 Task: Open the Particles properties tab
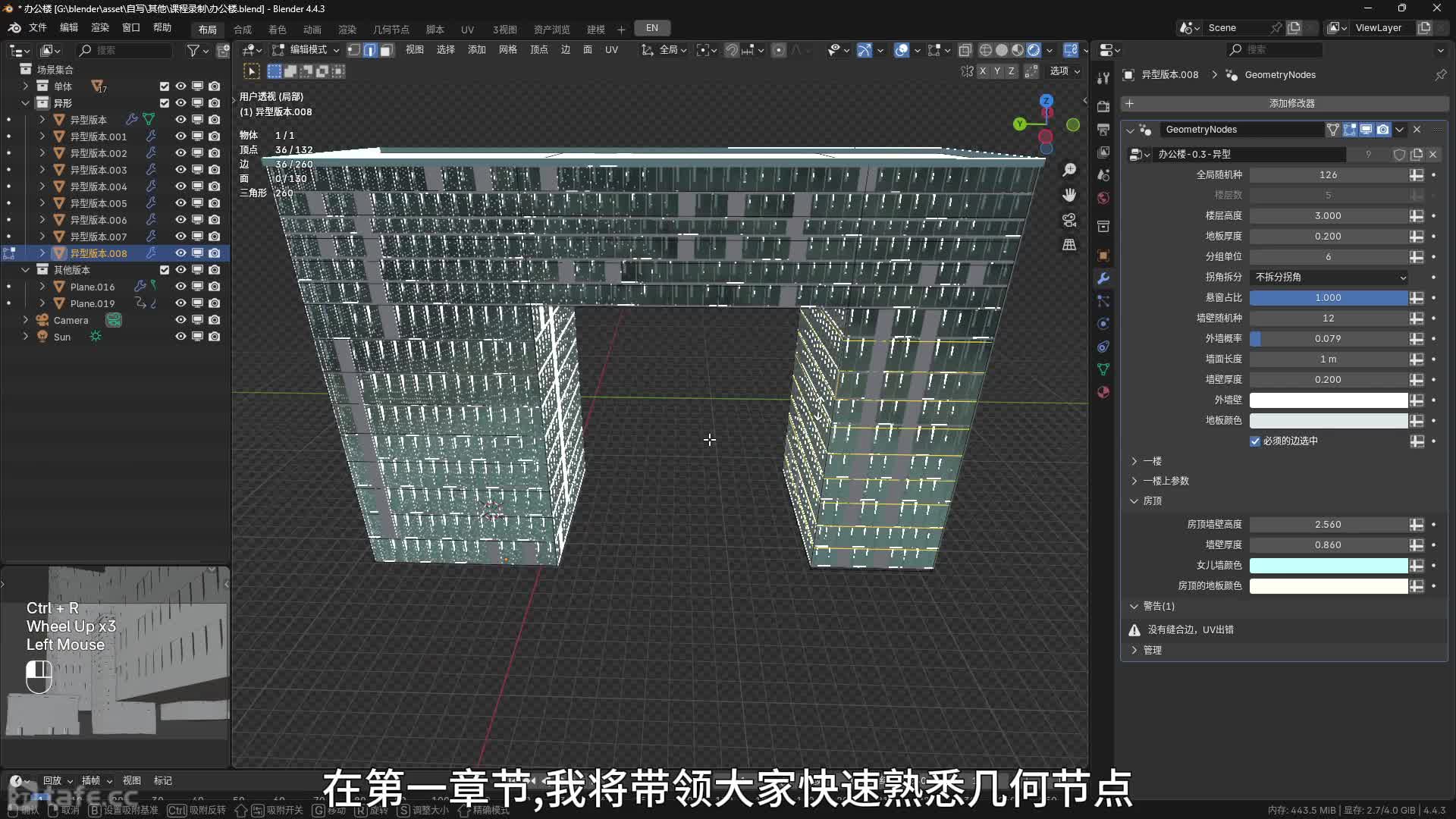pos(1103,301)
